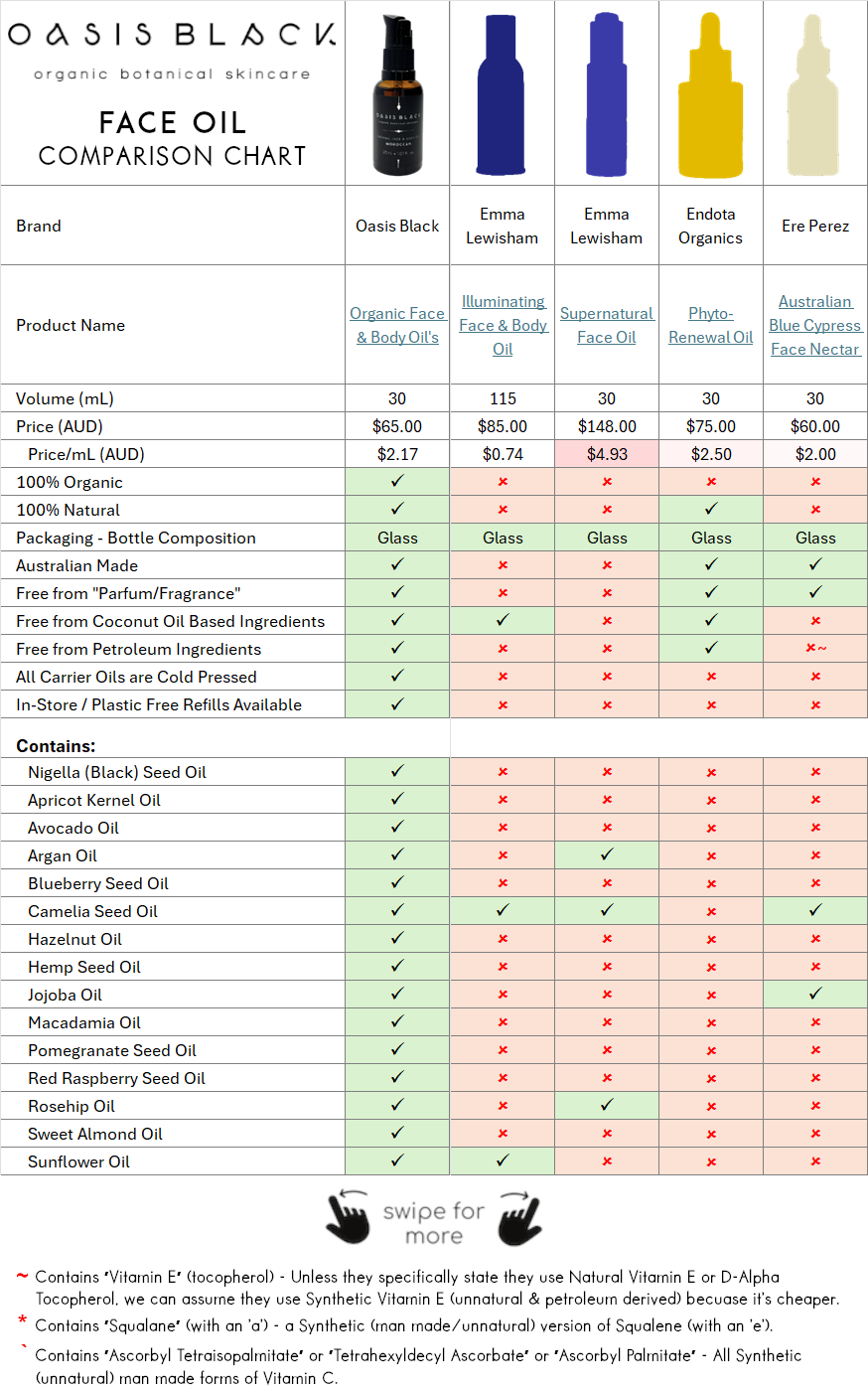The height and width of the screenshot is (1391, 868).
Task: Open the Australian Blue Cypress Face Nectar link
Action: coord(815,325)
